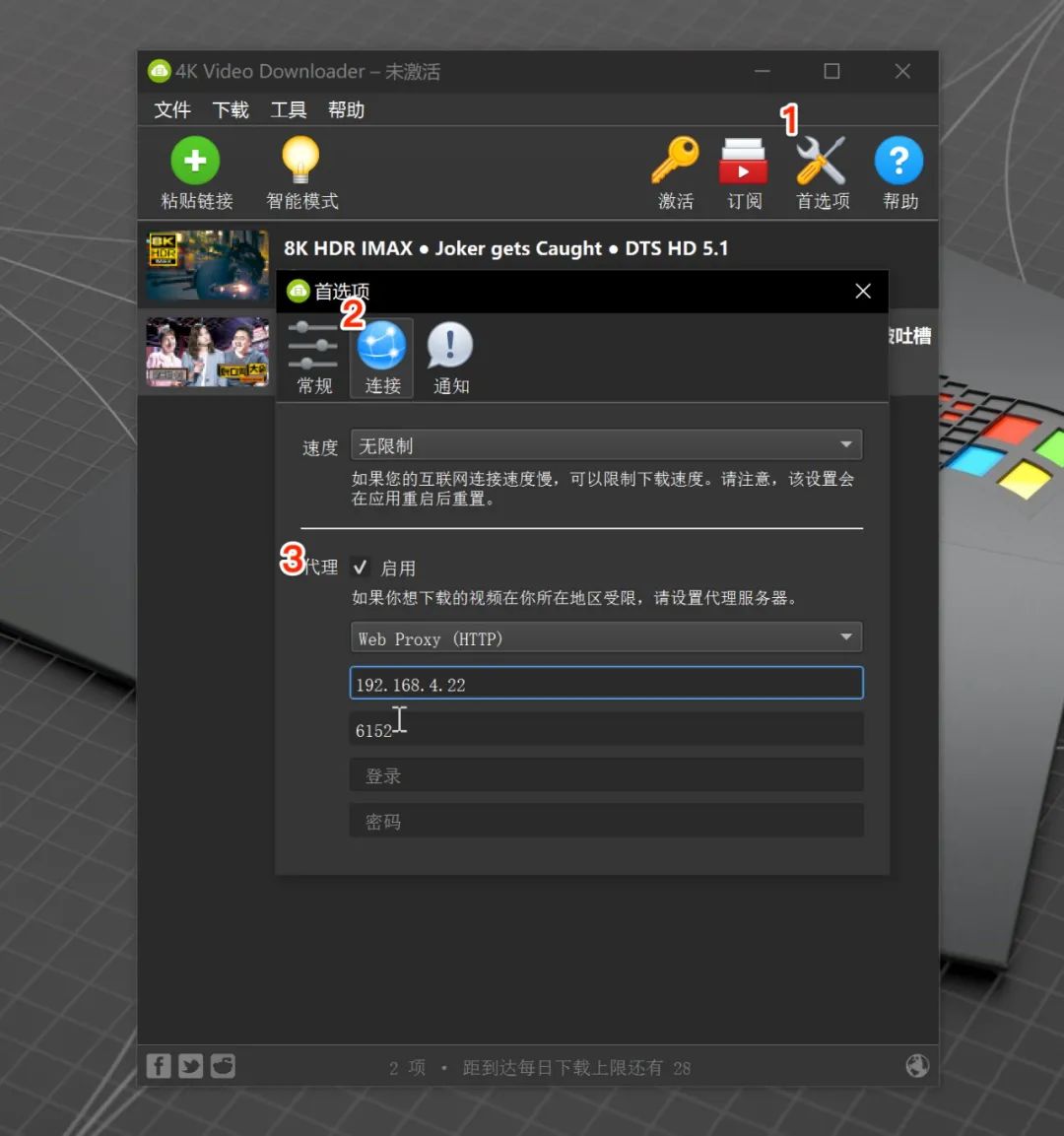Click the 8K HDR IMAX Joker gets Caught title
The image size is (1064, 1136).
[505, 248]
